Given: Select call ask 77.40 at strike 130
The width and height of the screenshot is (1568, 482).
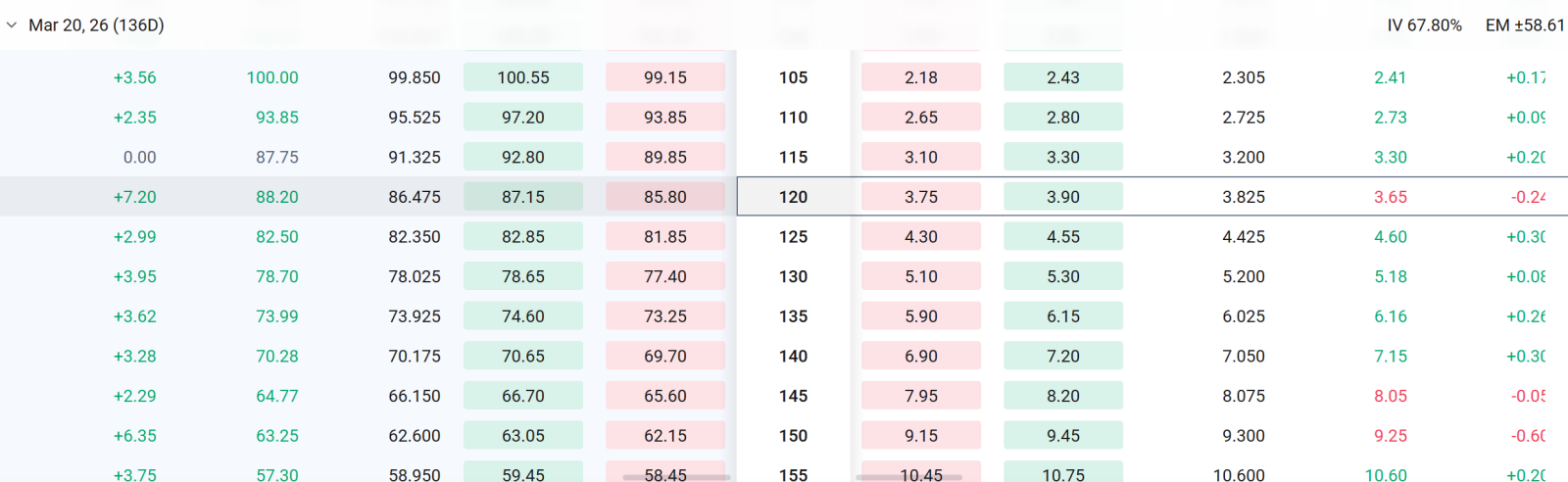Looking at the screenshot, I should click(665, 276).
